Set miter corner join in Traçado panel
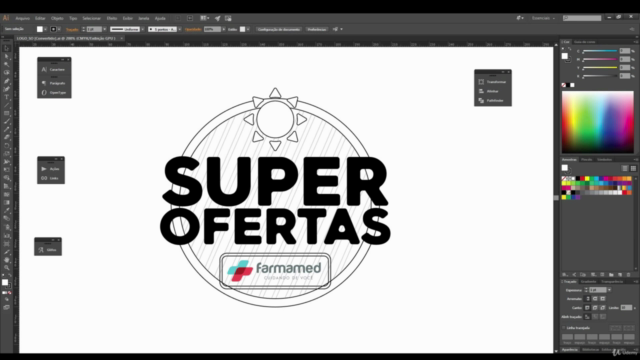The image size is (640, 360). click(587, 308)
